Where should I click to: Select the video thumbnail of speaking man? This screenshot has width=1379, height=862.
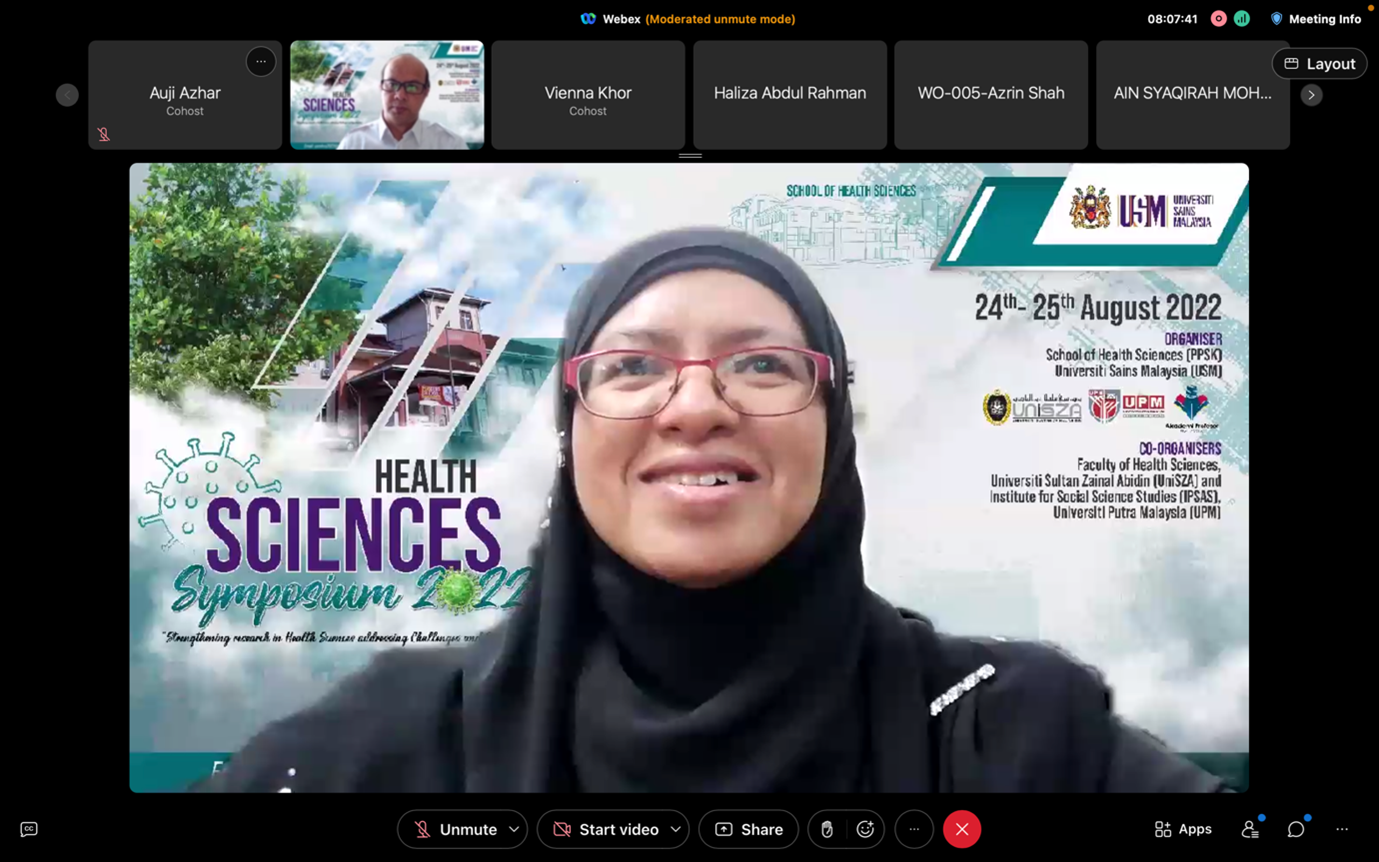387,95
